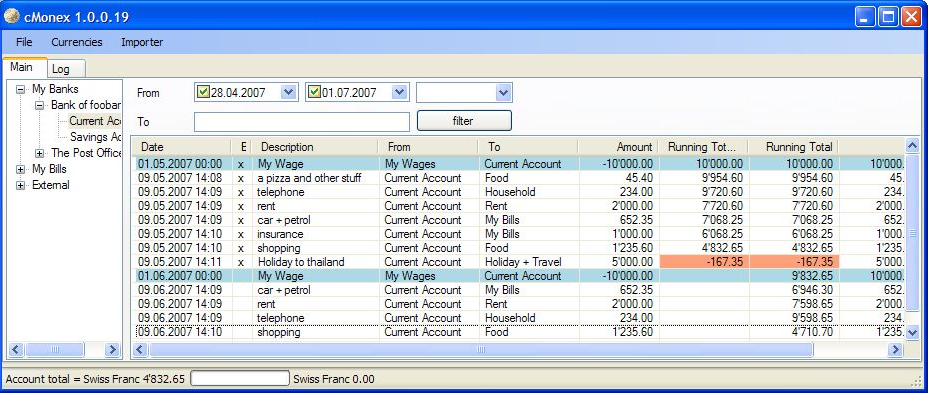Click the cMonex coin icon in title bar
The image size is (928, 394).
point(11,17)
